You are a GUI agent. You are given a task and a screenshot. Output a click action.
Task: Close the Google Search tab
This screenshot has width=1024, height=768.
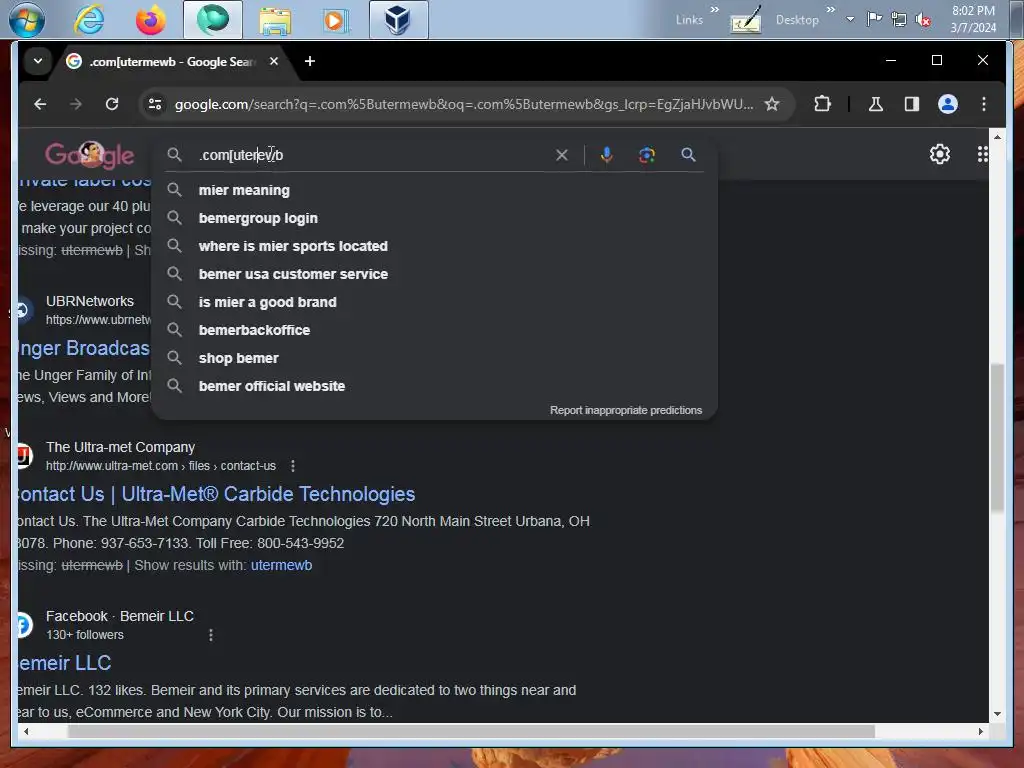(x=274, y=61)
